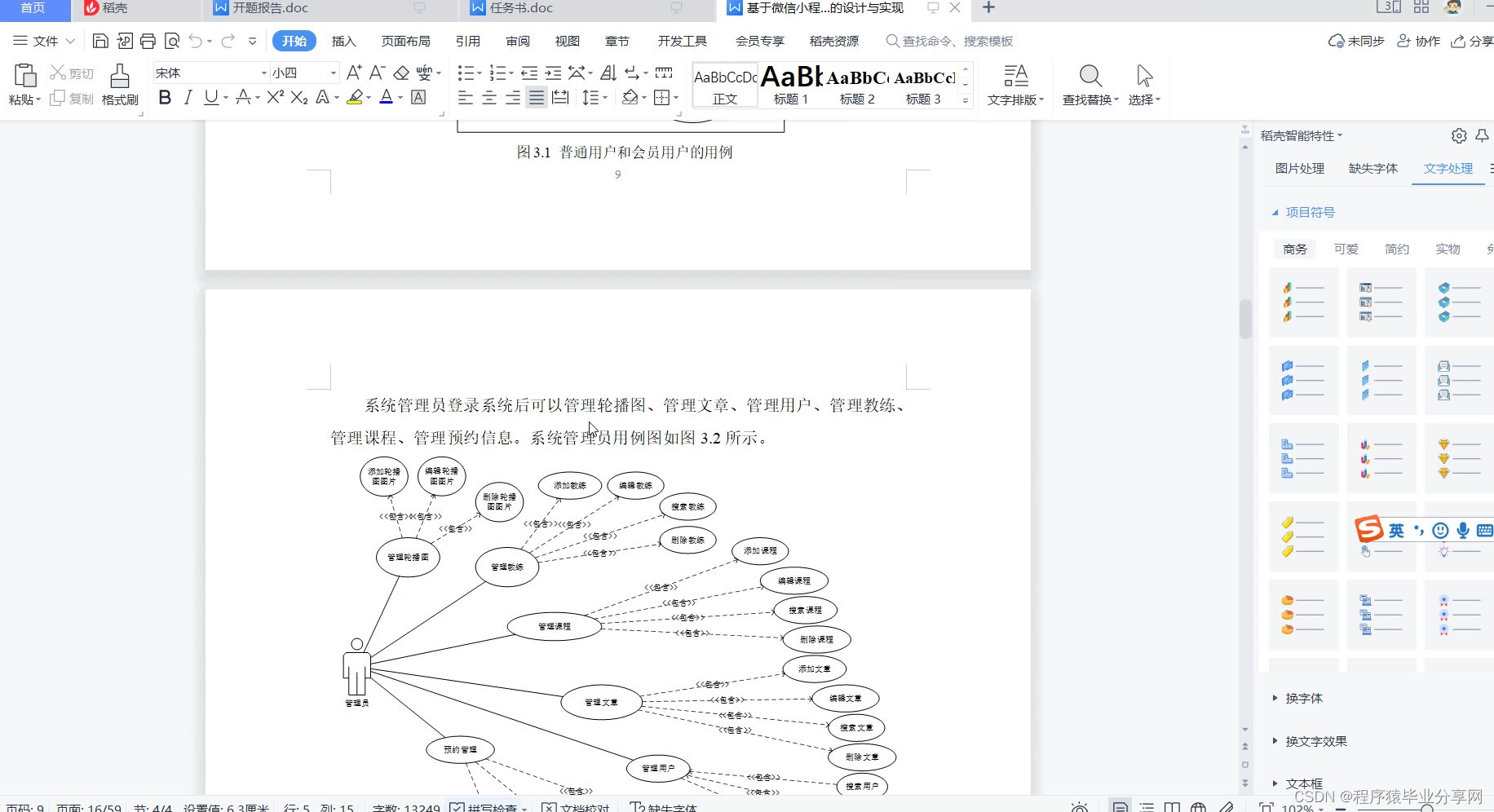Click distributed alignment icon

[559, 97]
